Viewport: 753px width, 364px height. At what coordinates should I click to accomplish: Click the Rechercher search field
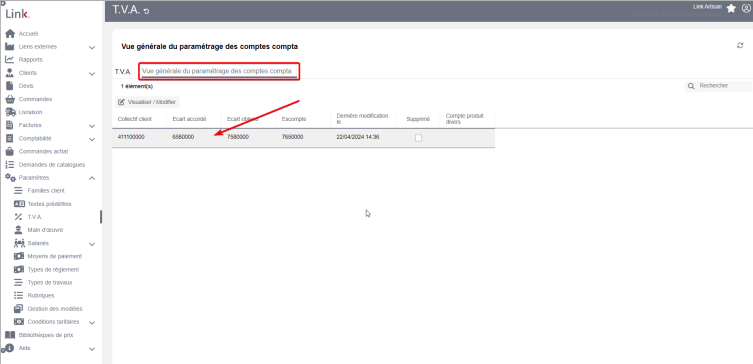point(718,86)
